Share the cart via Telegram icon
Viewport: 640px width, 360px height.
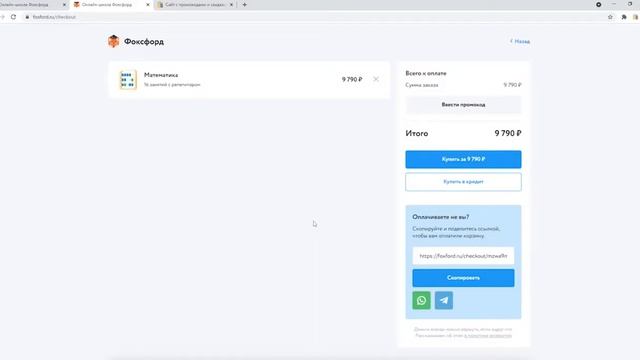coord(444,300)
